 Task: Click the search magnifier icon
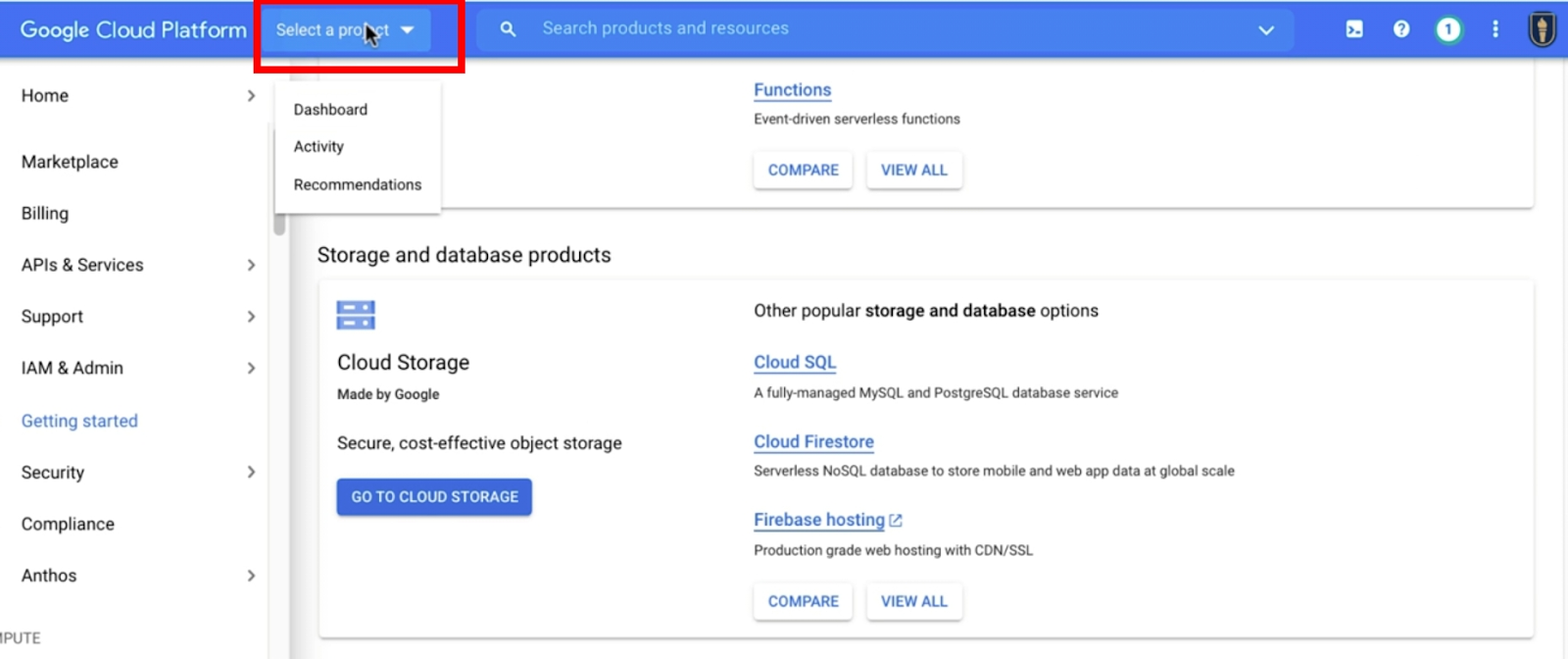point(508,29)
